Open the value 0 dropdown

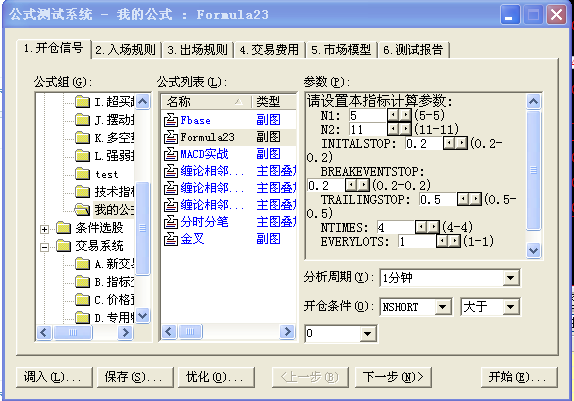coord(368,333)
